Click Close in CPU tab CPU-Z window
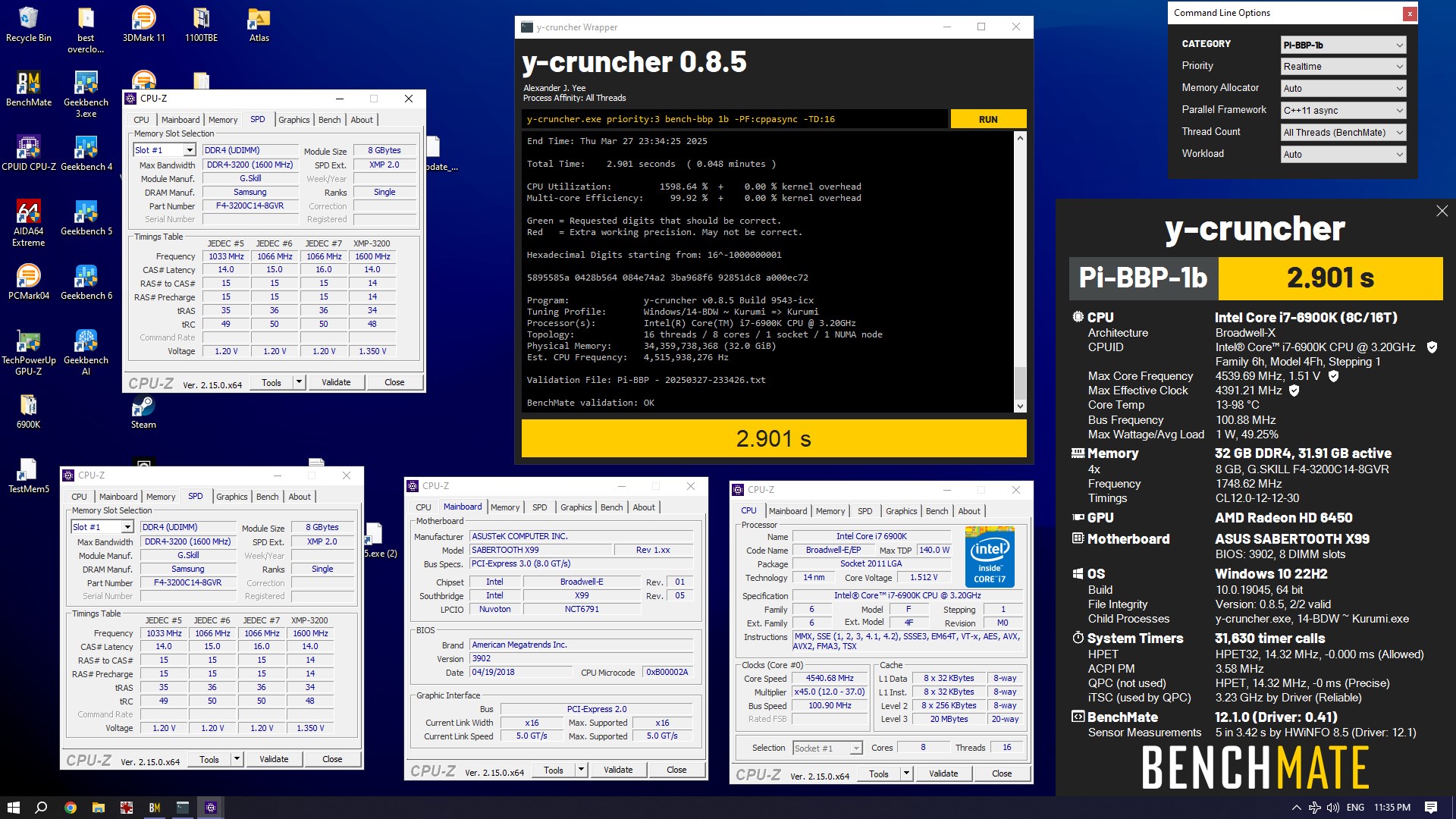Screen dimensions: 1456x819 click(1002, 773)
